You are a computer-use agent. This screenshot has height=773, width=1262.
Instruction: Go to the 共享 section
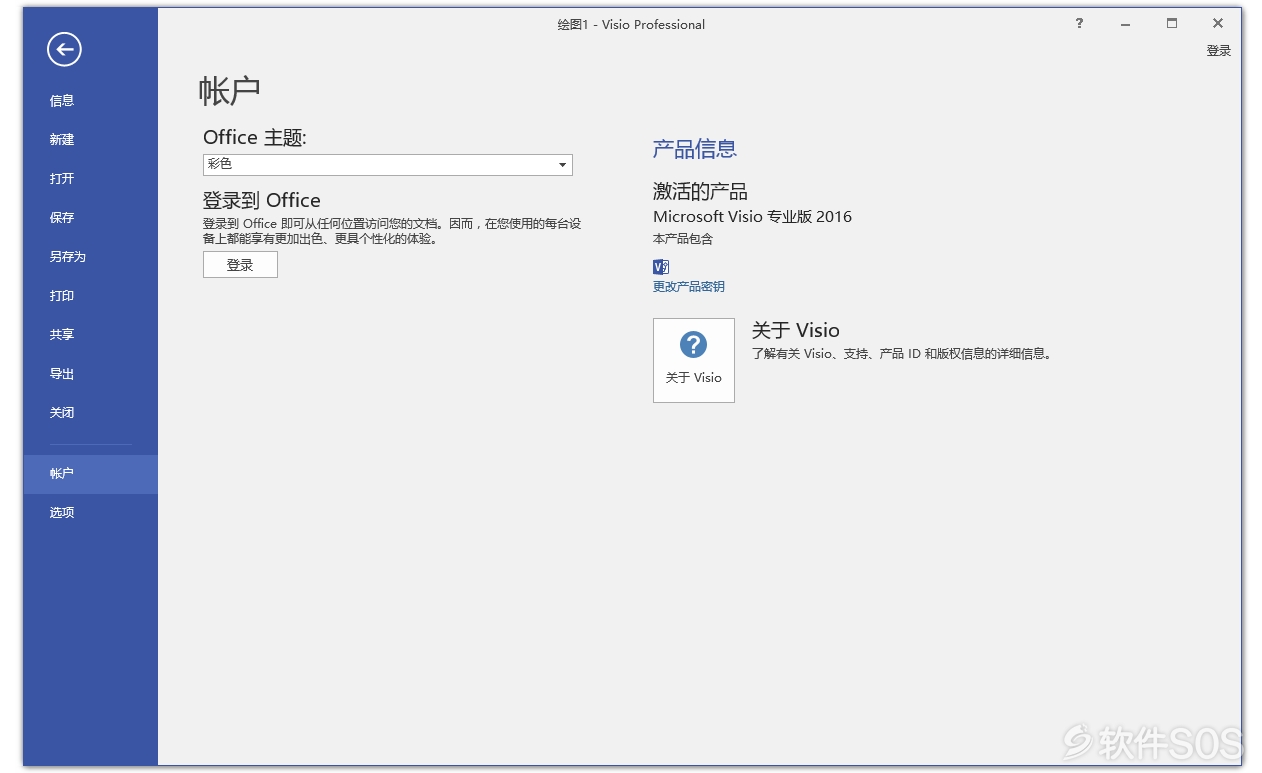[62, 334]
